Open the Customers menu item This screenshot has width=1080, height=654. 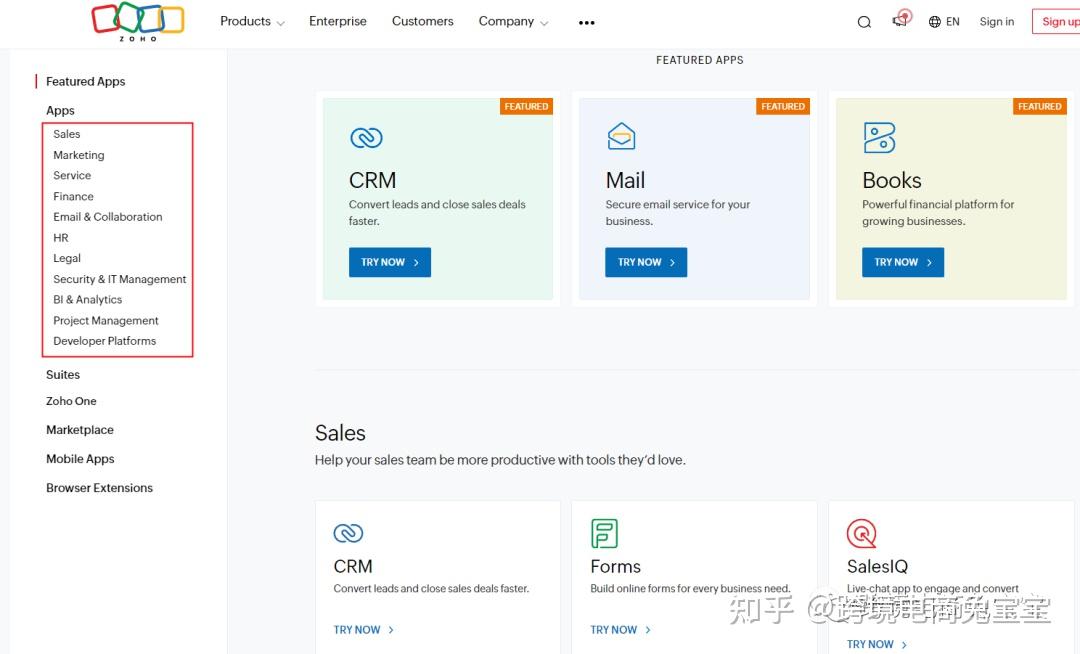coord(422,21)
